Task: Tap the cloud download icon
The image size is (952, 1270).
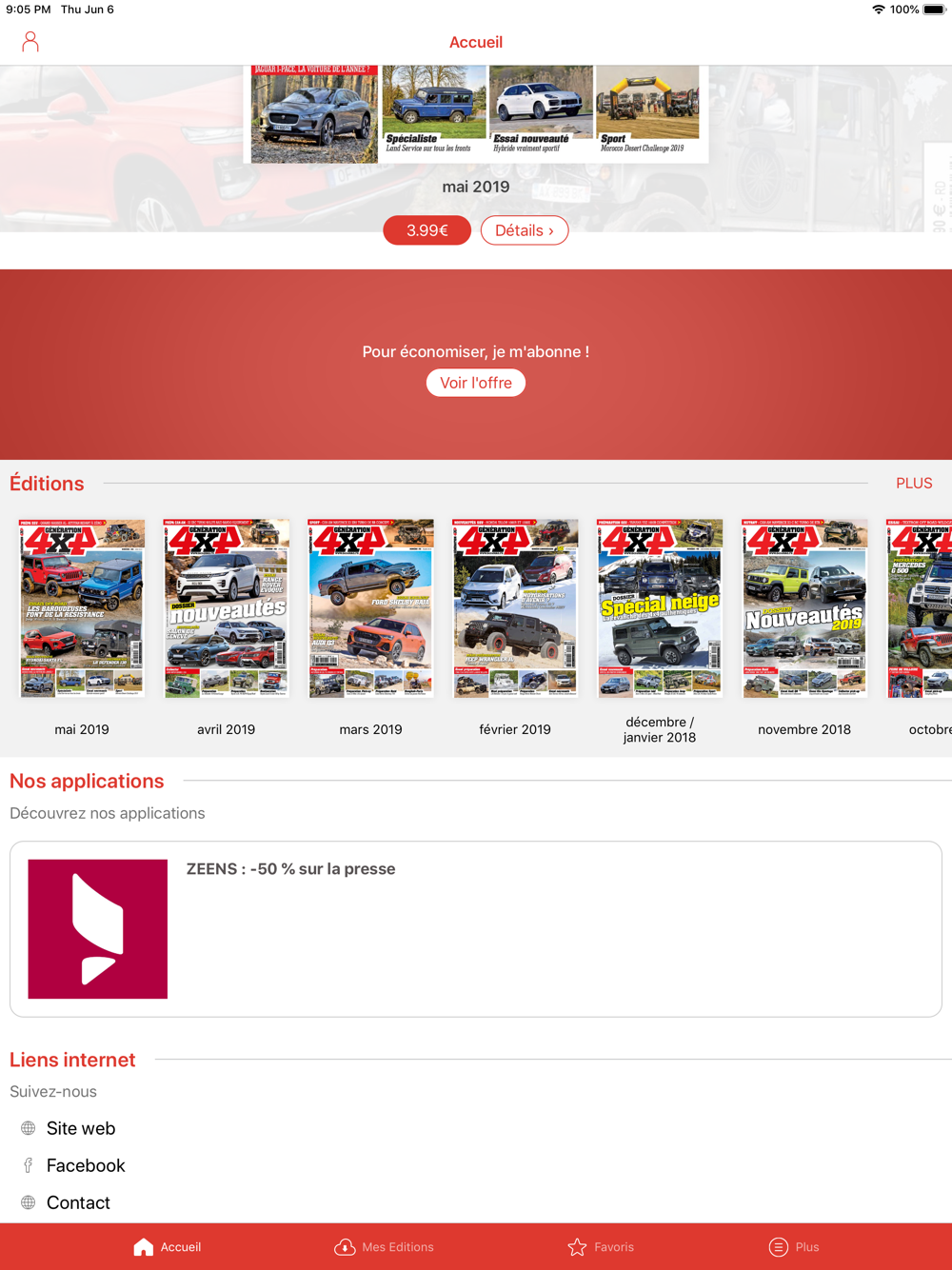Action: click(x=345, y=1247)
